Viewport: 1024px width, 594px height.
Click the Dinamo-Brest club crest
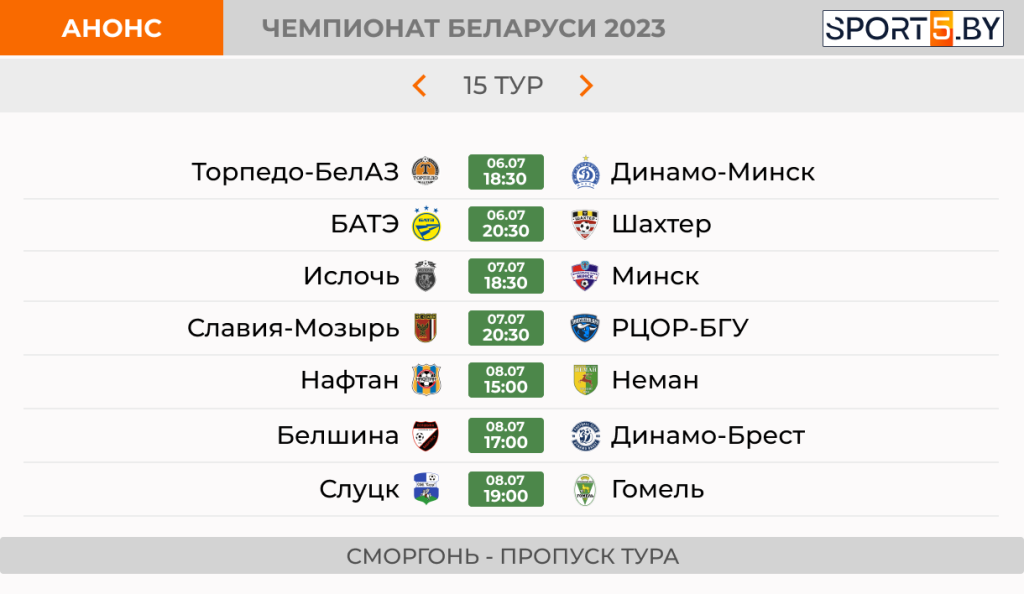point(585,435)
